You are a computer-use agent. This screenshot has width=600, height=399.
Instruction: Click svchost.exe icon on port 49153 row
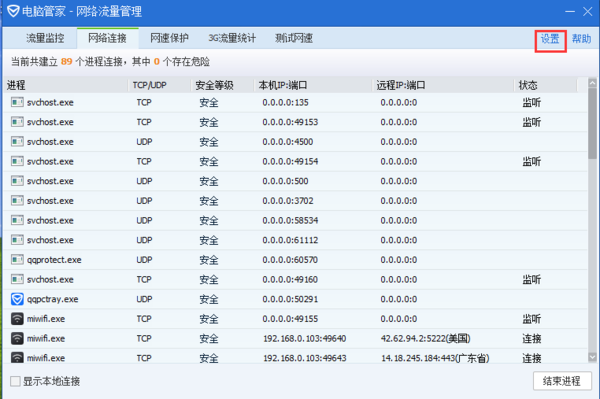pyautogui.click(x=17, y=122)
